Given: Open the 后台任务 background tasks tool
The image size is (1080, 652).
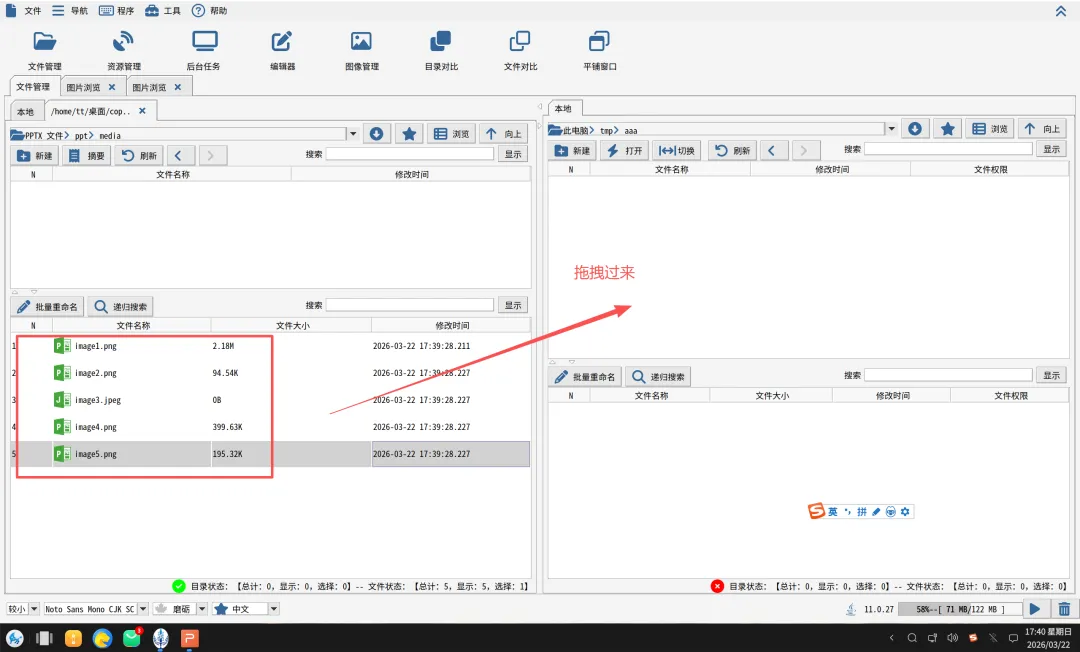Looking at the screenshot, I should pyautogui.click(x=204, y=51).
